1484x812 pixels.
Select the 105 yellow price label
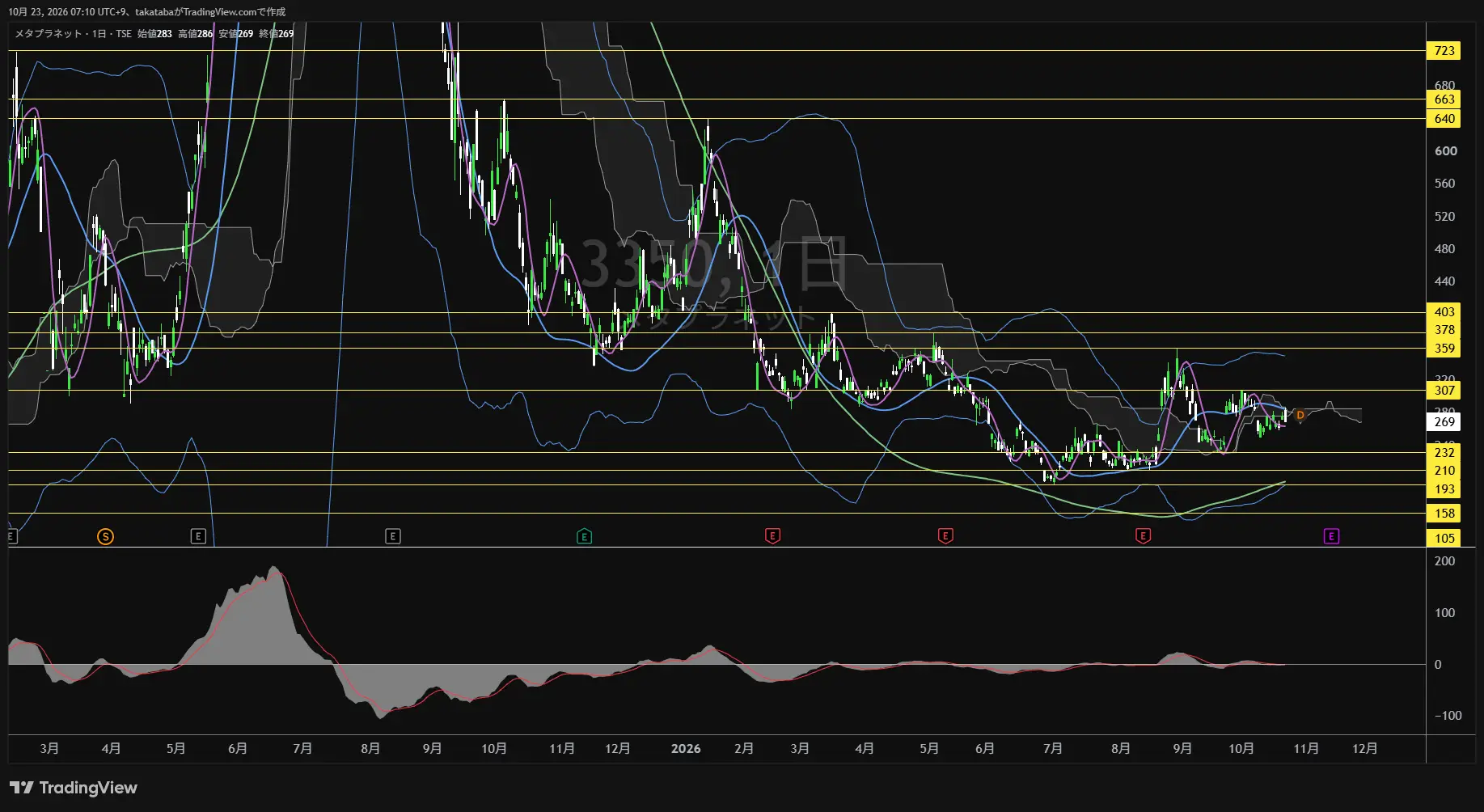(x=1444, y=539)
